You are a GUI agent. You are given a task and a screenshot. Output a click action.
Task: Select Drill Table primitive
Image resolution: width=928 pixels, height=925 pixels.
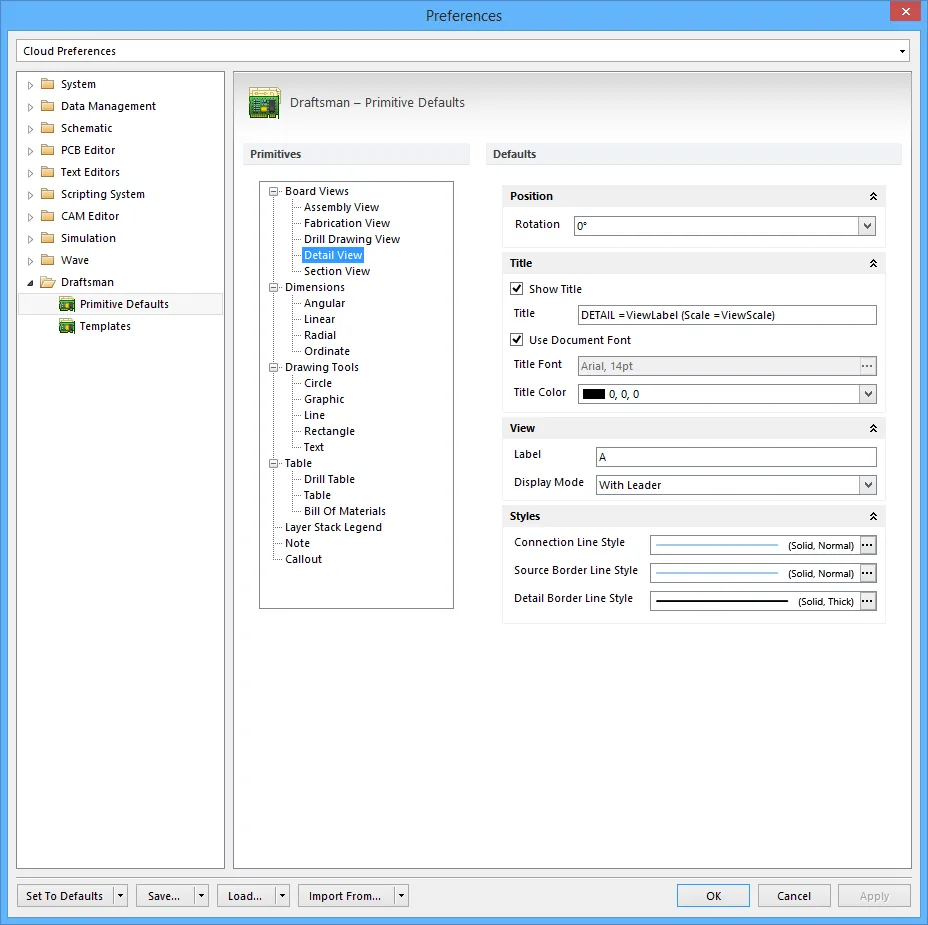pyautogui.click(x=329, y=479)
